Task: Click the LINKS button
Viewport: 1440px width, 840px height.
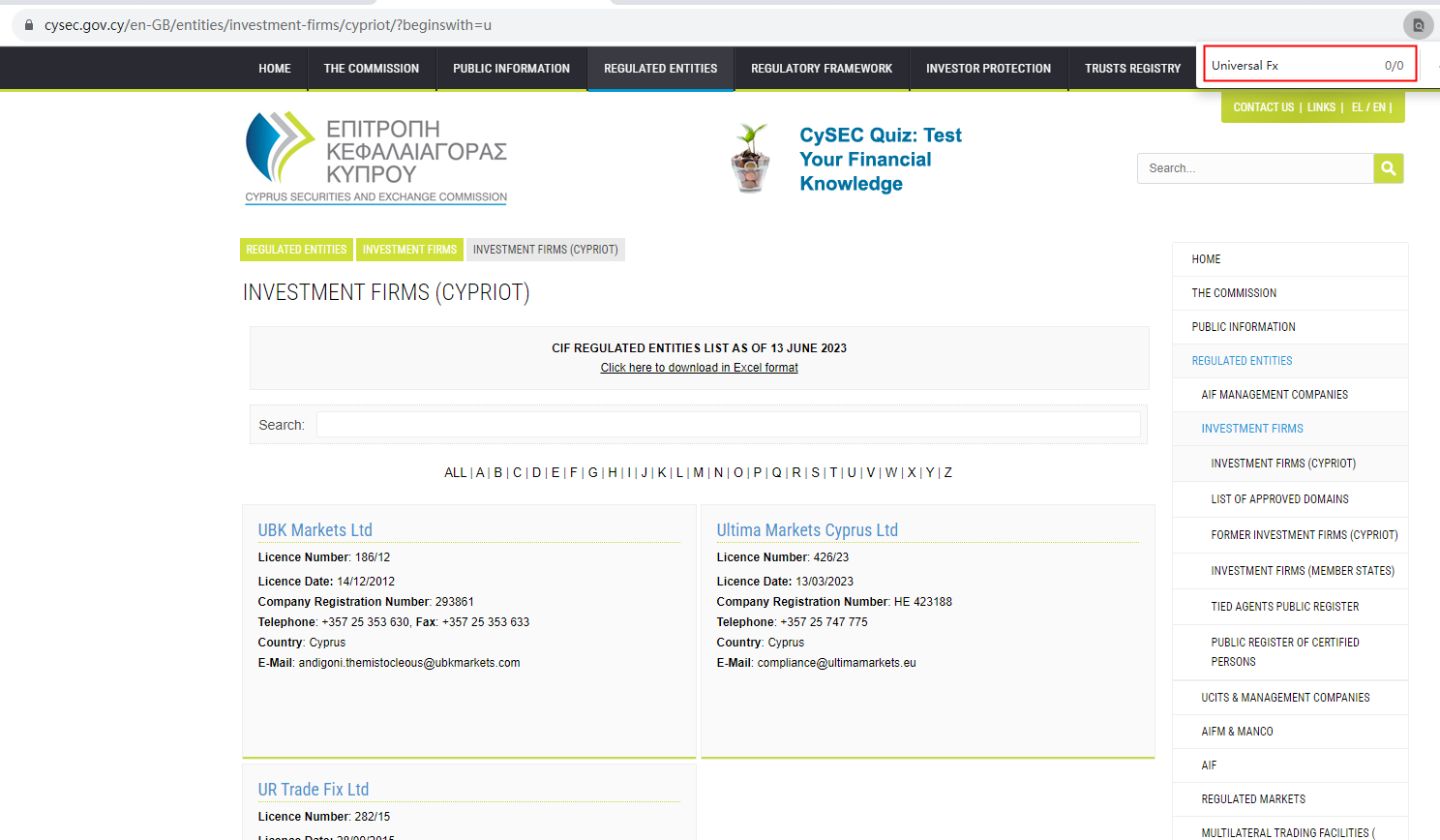Action: tap(1321, 107)
